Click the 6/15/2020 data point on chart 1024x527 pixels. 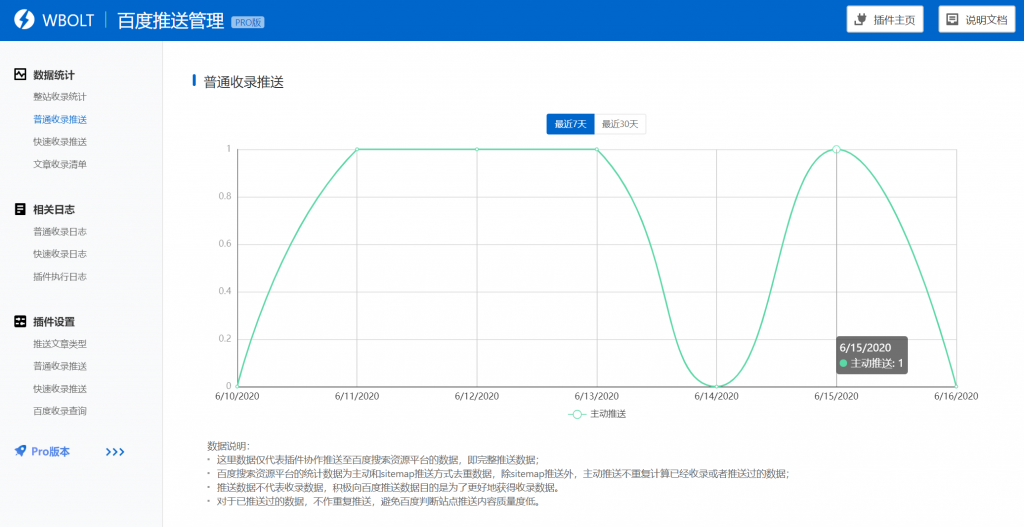click(837, 149)
